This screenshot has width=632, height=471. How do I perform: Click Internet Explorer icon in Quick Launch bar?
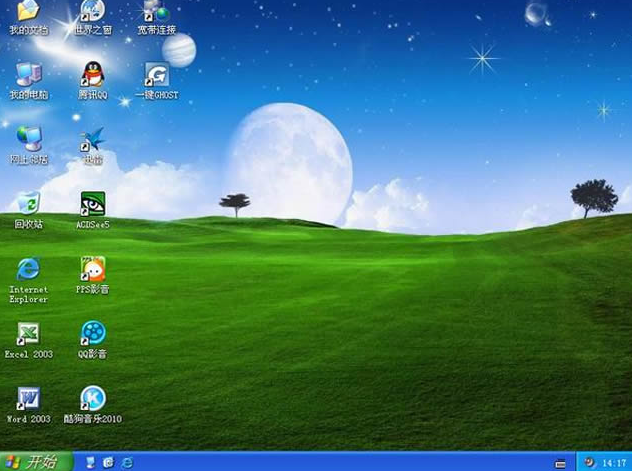pyautogui.click(x=127, y=462)
